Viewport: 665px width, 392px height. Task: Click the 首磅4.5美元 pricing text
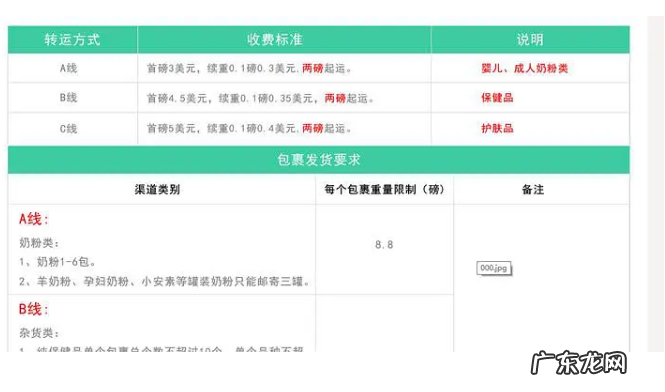[260, 98]
